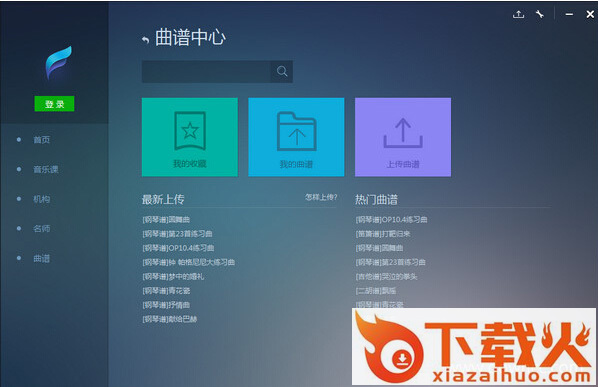Open [钢琴谱]圆舞曲 under 最新上传
Viewport: 598px width, 387px height.
pos(166,220)
